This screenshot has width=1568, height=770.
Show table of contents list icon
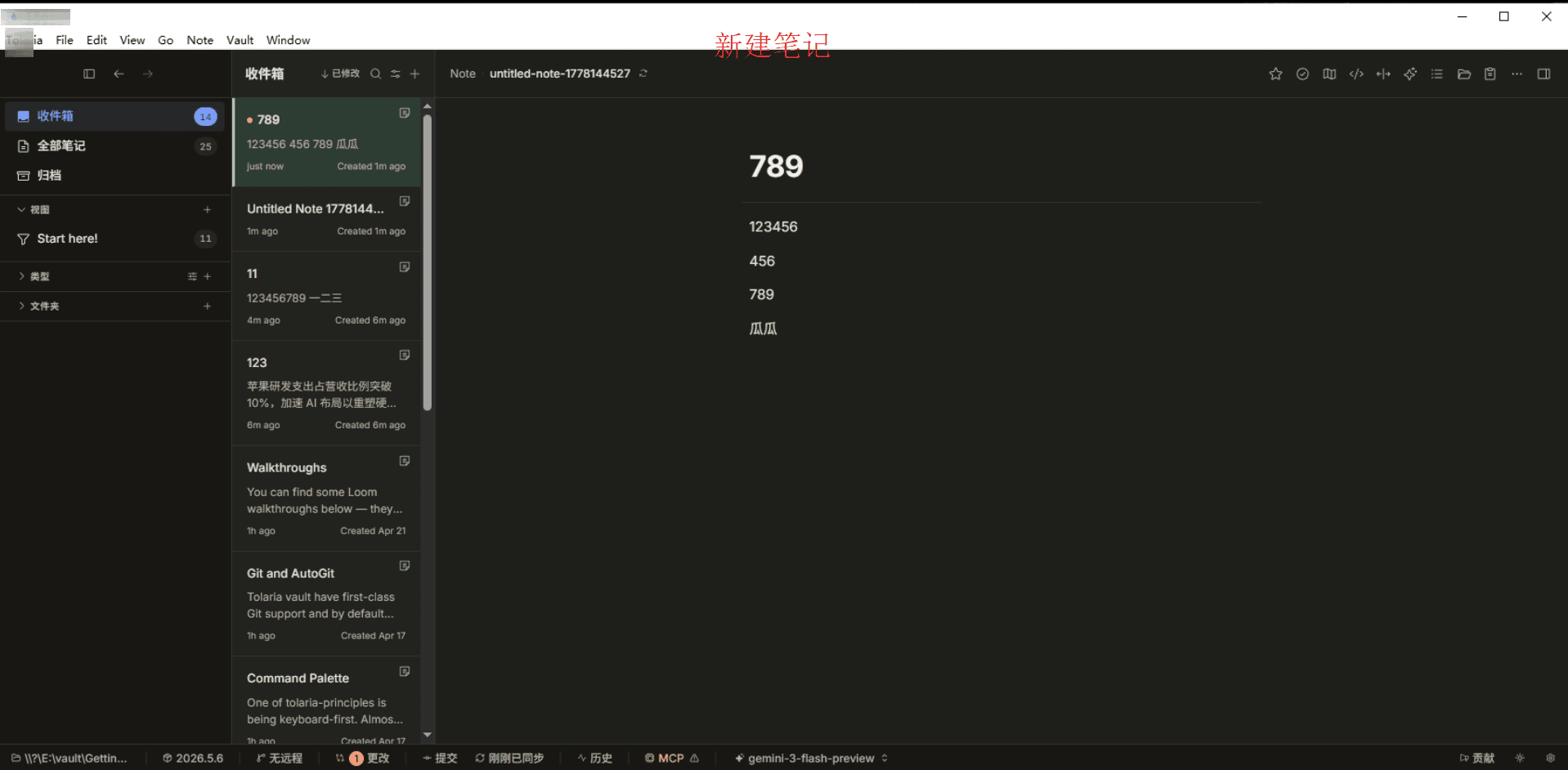(x=1436, y=74)
